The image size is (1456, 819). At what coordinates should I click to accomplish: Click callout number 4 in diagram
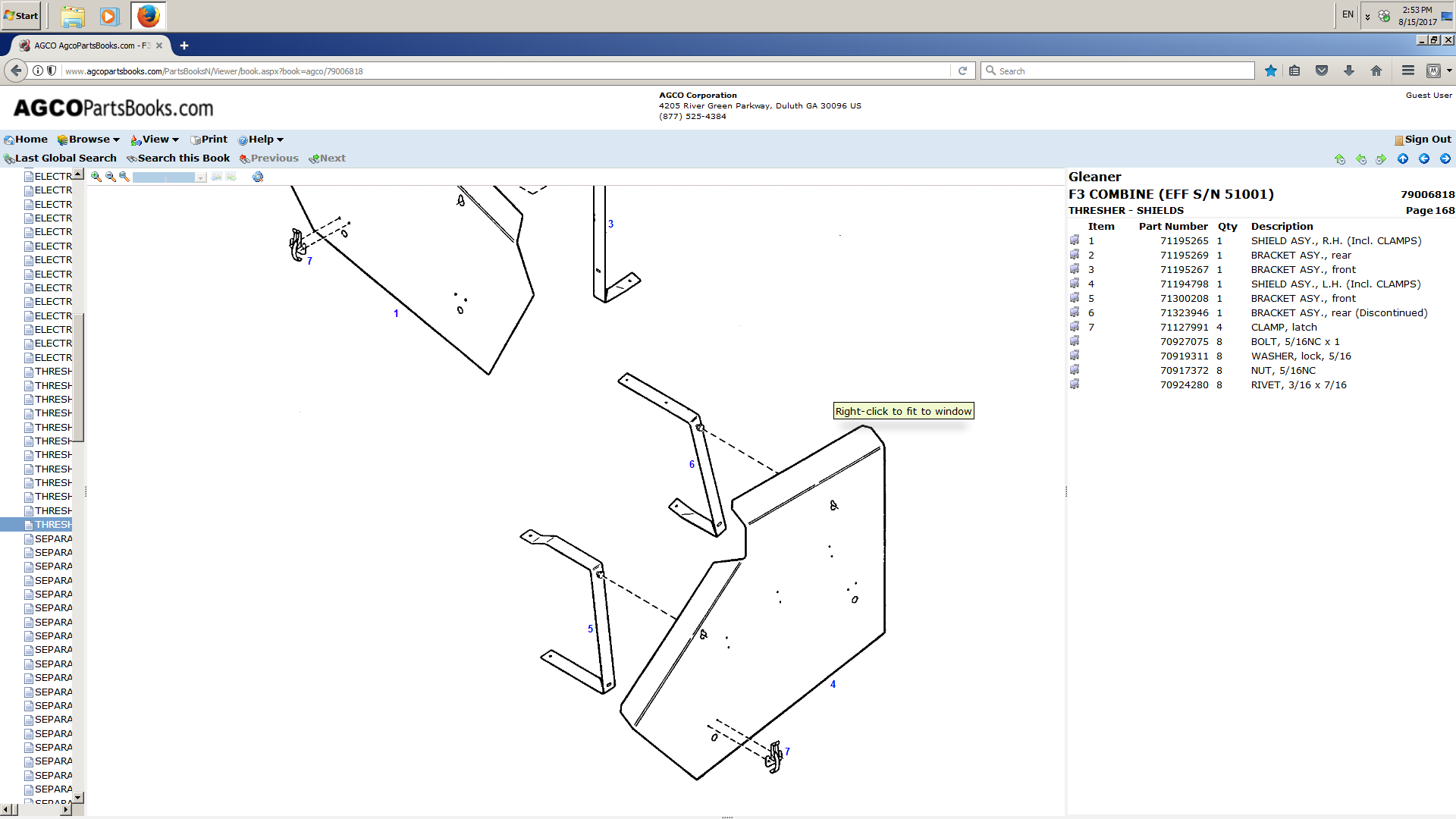pos(833,684)
